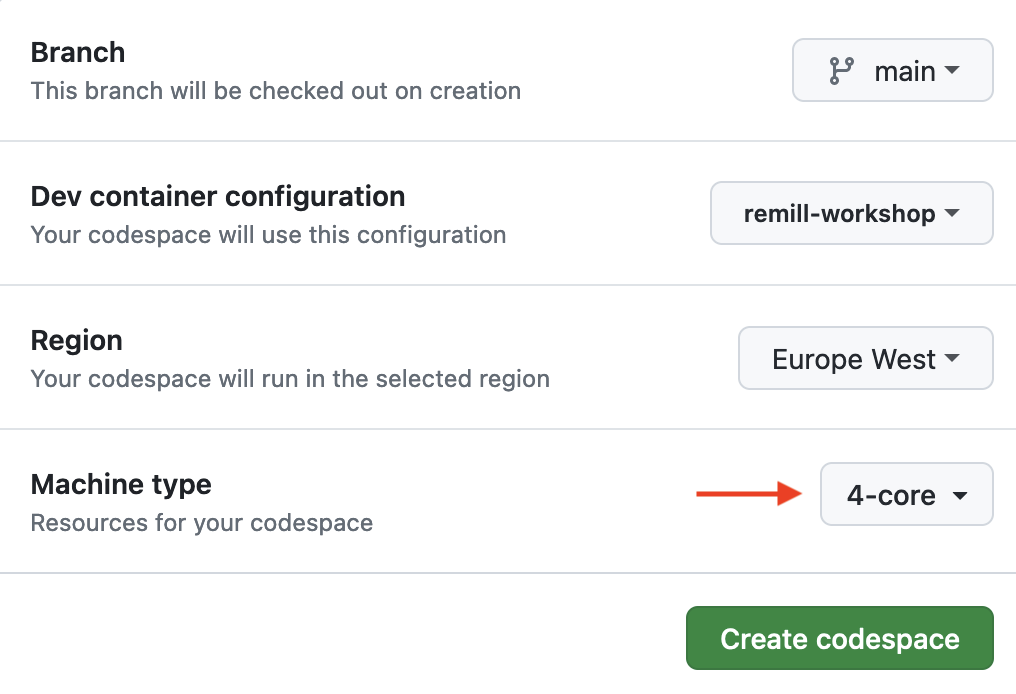Viewport: 1016px width, 694px height.
Task: Click the caret arrow beside Europe West
Action: (952, 359)
